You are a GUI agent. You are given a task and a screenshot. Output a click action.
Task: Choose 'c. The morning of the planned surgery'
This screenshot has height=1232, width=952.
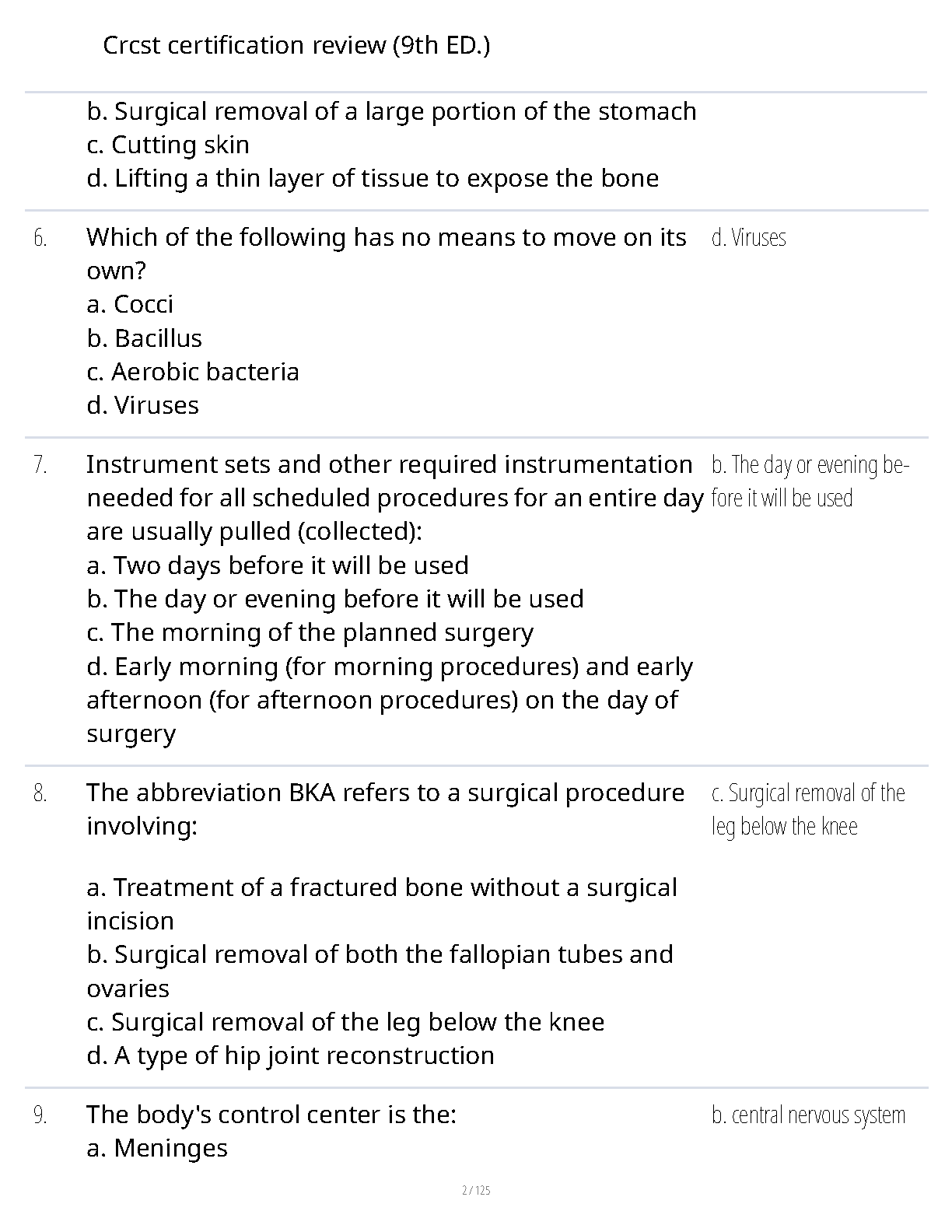tap(310, 632)
